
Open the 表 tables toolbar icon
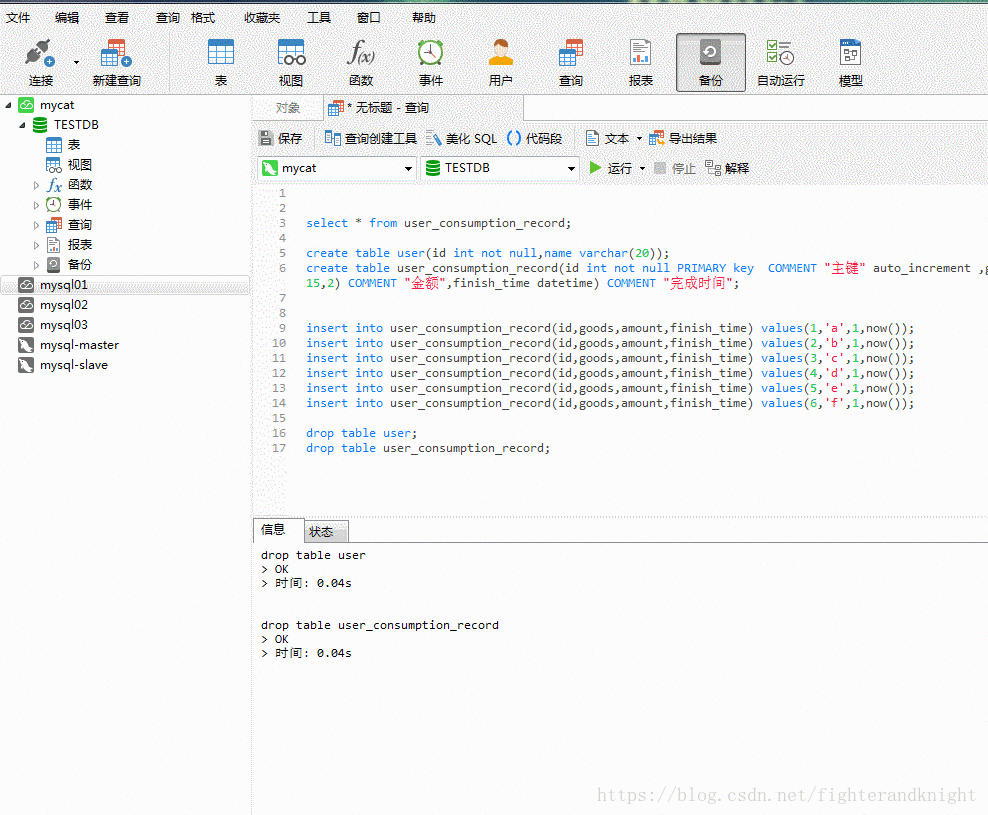point(221,52)
